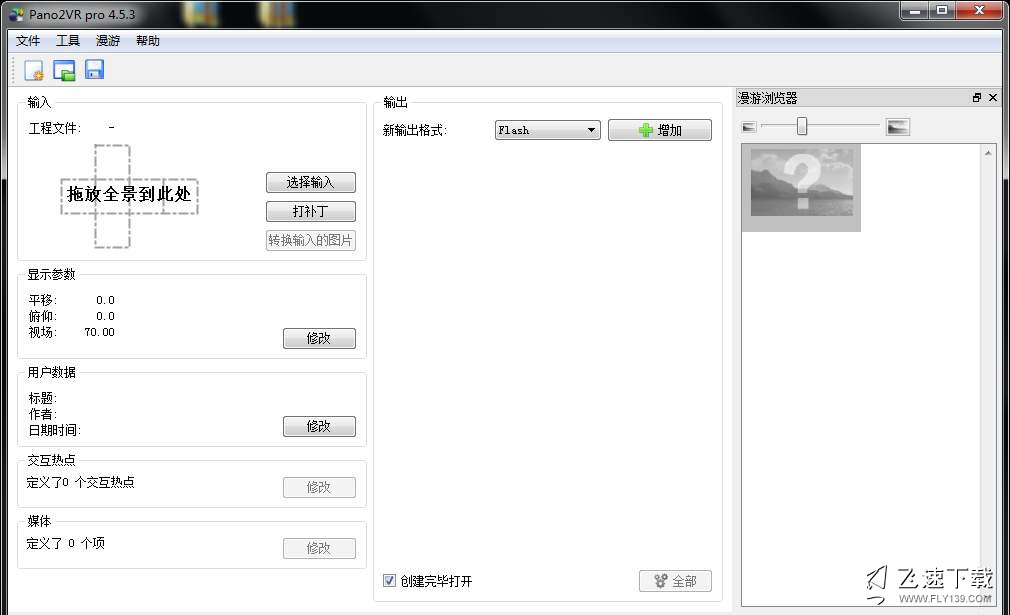Click the 增加 output button
This screenshot has height=615, width=1010.
(660, 130)
